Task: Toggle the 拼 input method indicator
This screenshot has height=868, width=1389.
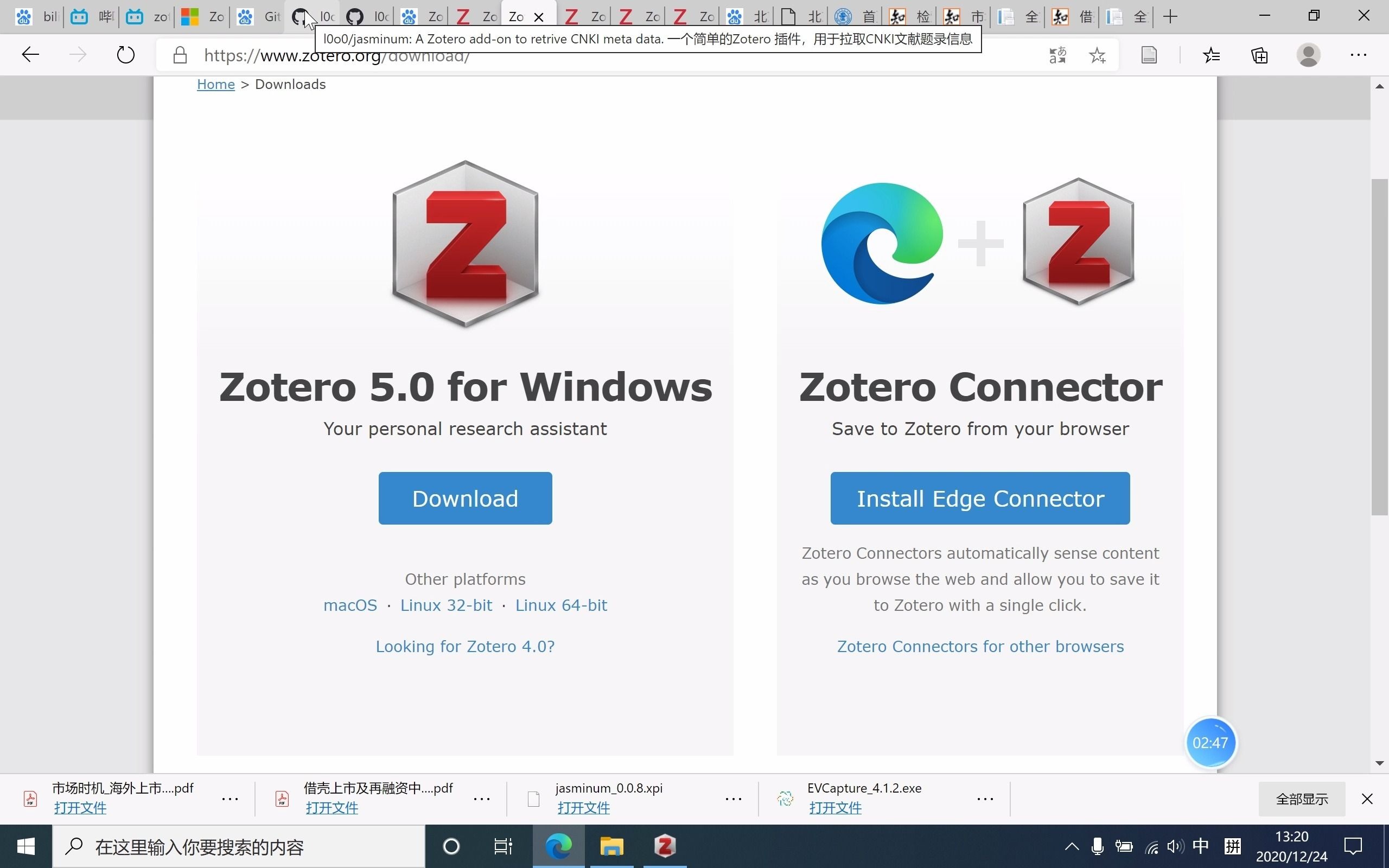Action: coord(1232,846)
